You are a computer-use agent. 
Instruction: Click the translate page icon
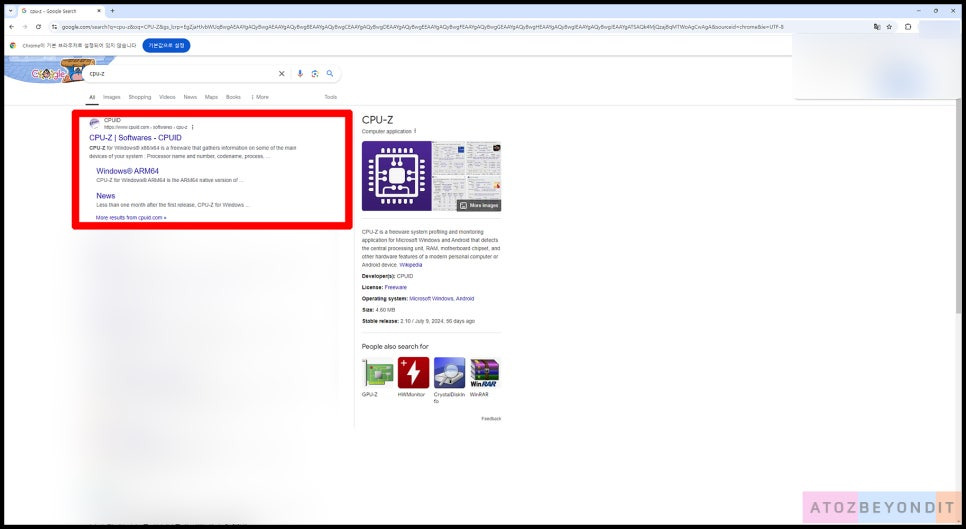click(877, 27)
